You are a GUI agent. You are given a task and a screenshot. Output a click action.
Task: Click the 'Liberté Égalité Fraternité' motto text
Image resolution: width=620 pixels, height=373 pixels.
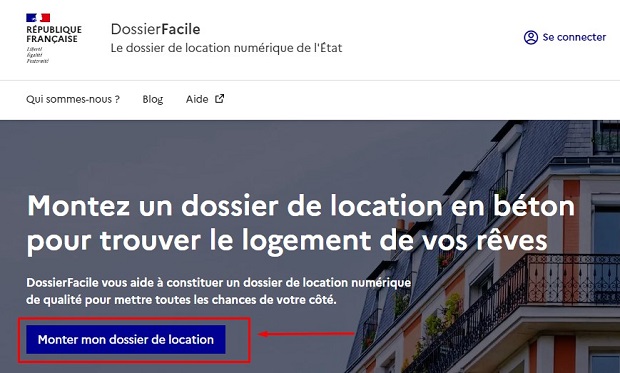point(38,55)
